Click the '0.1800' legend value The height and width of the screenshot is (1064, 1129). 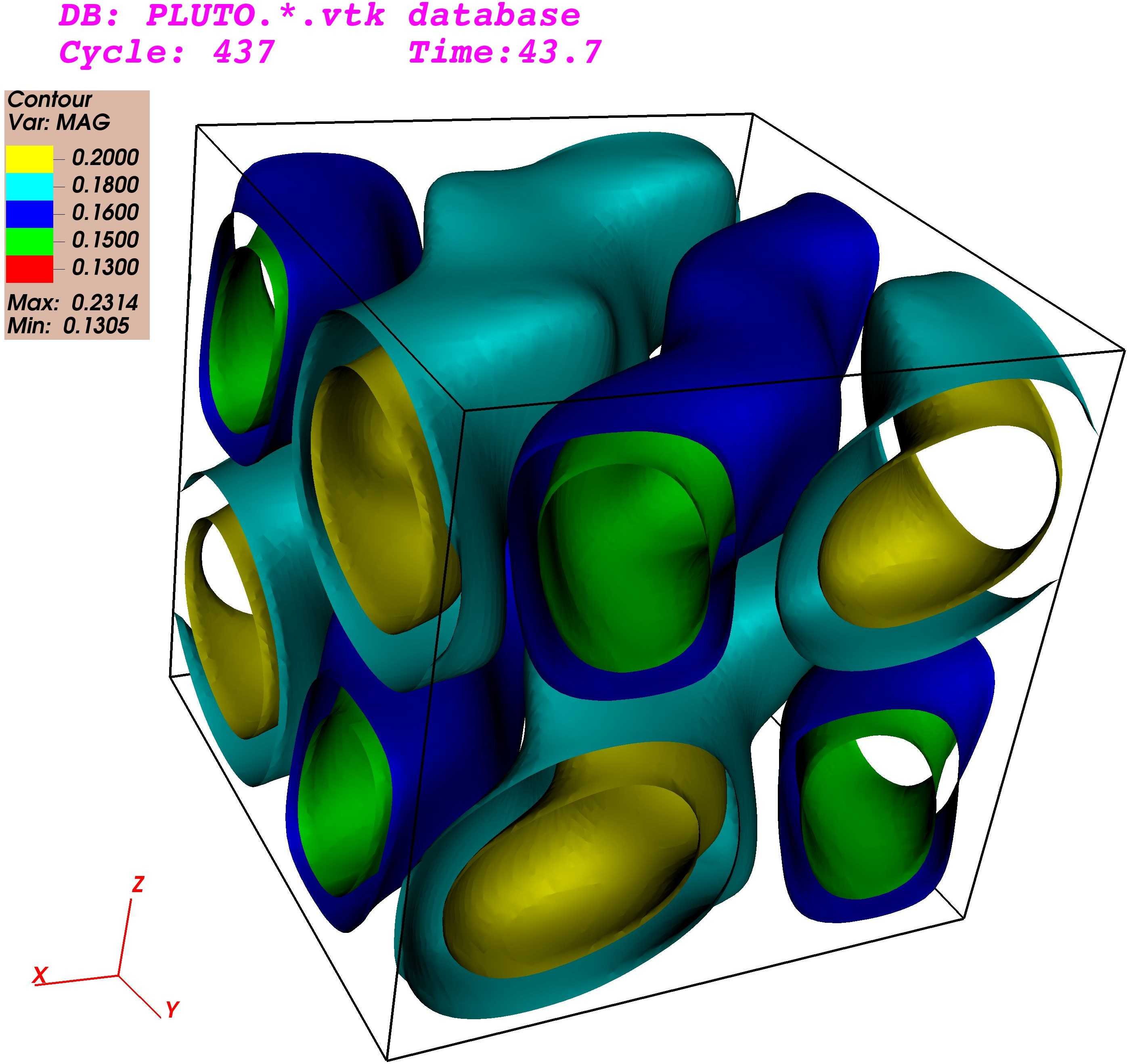click(105, 185)
